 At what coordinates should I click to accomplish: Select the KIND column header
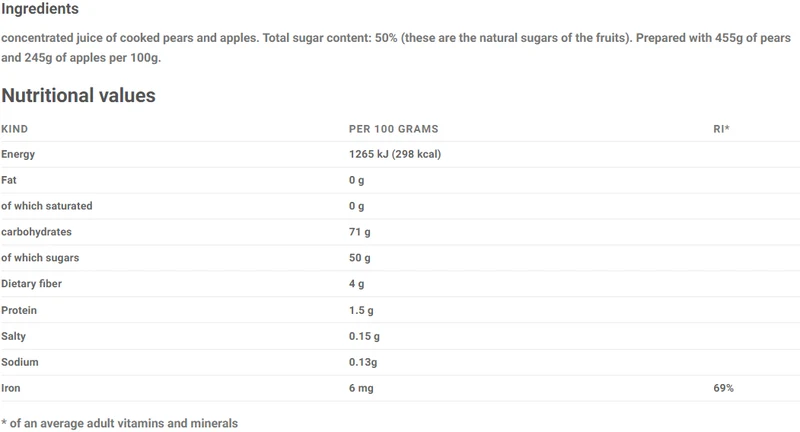coord(14,129)
